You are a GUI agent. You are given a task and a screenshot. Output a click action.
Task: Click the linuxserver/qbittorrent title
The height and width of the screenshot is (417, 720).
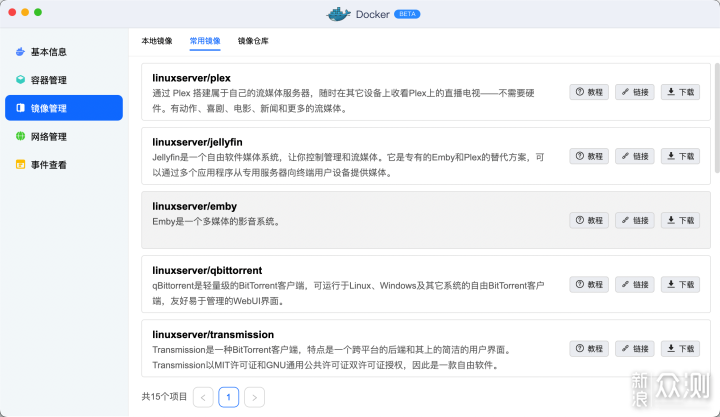click(207, 270)
